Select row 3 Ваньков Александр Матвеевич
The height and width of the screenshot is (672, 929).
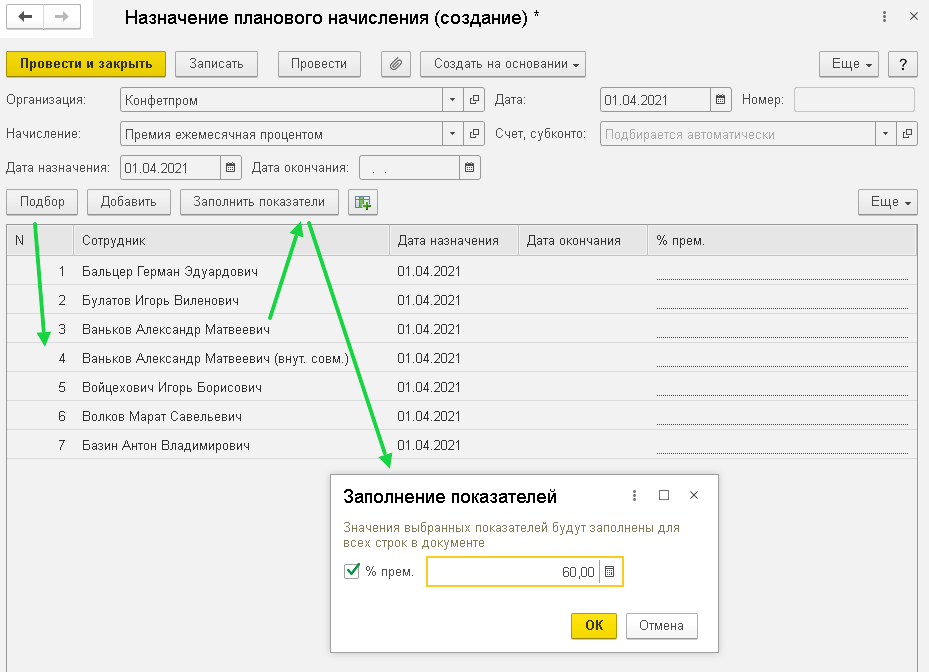(462, 329)
